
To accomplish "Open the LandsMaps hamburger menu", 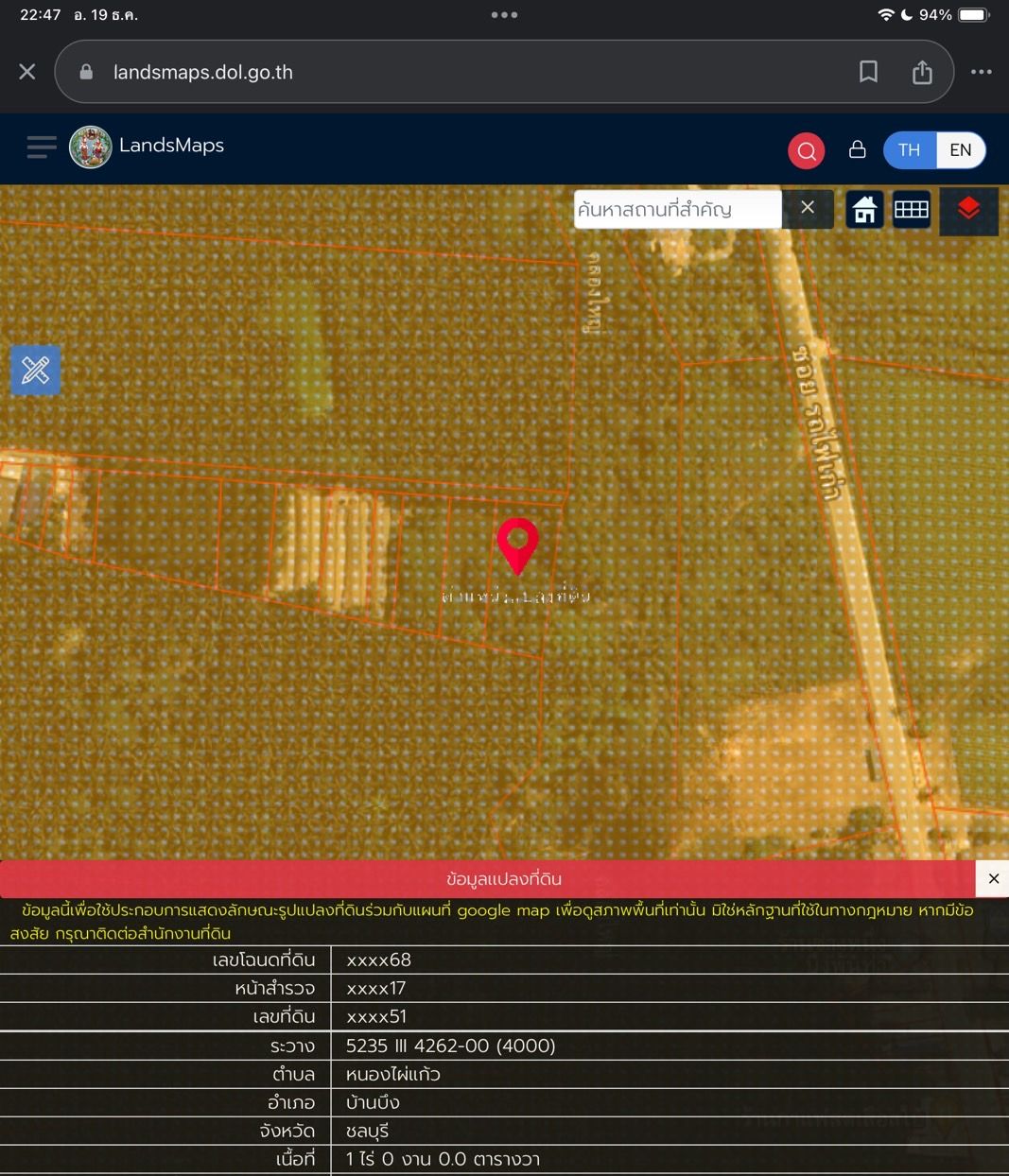I will coord(42,147).
